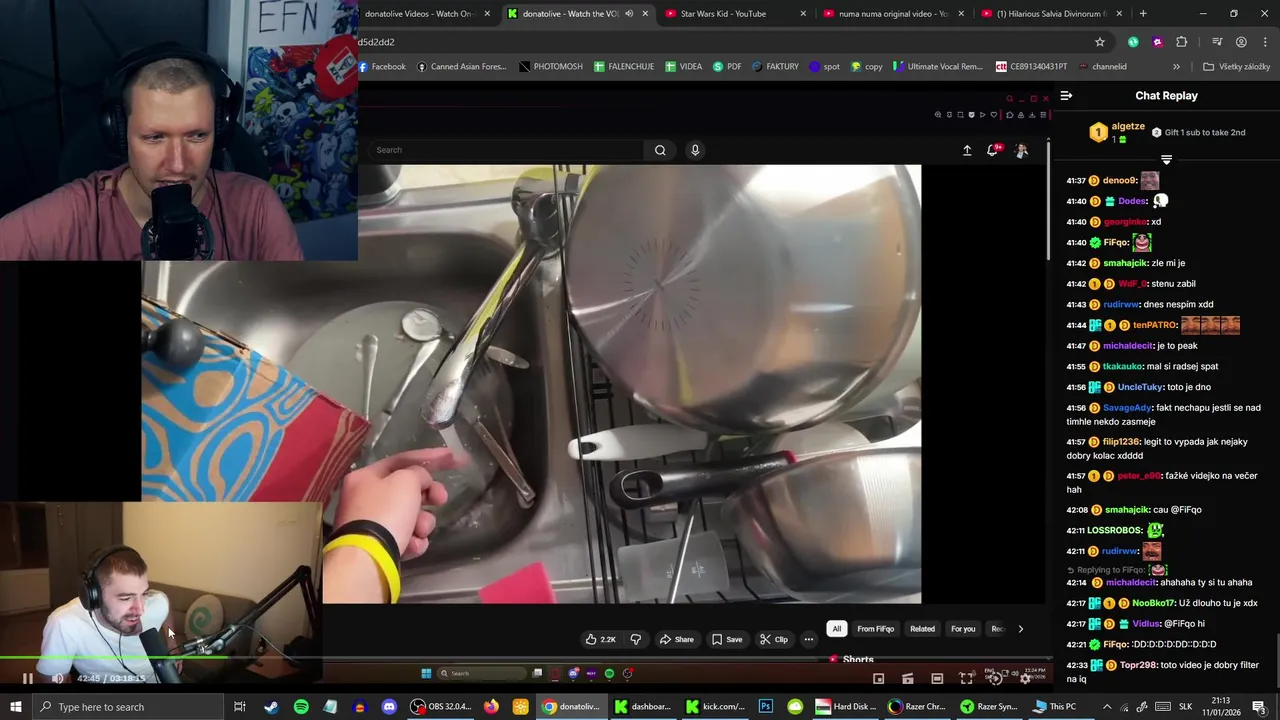Switch to Hilarious Salvia Divinorum tab

pos(1050,14)
